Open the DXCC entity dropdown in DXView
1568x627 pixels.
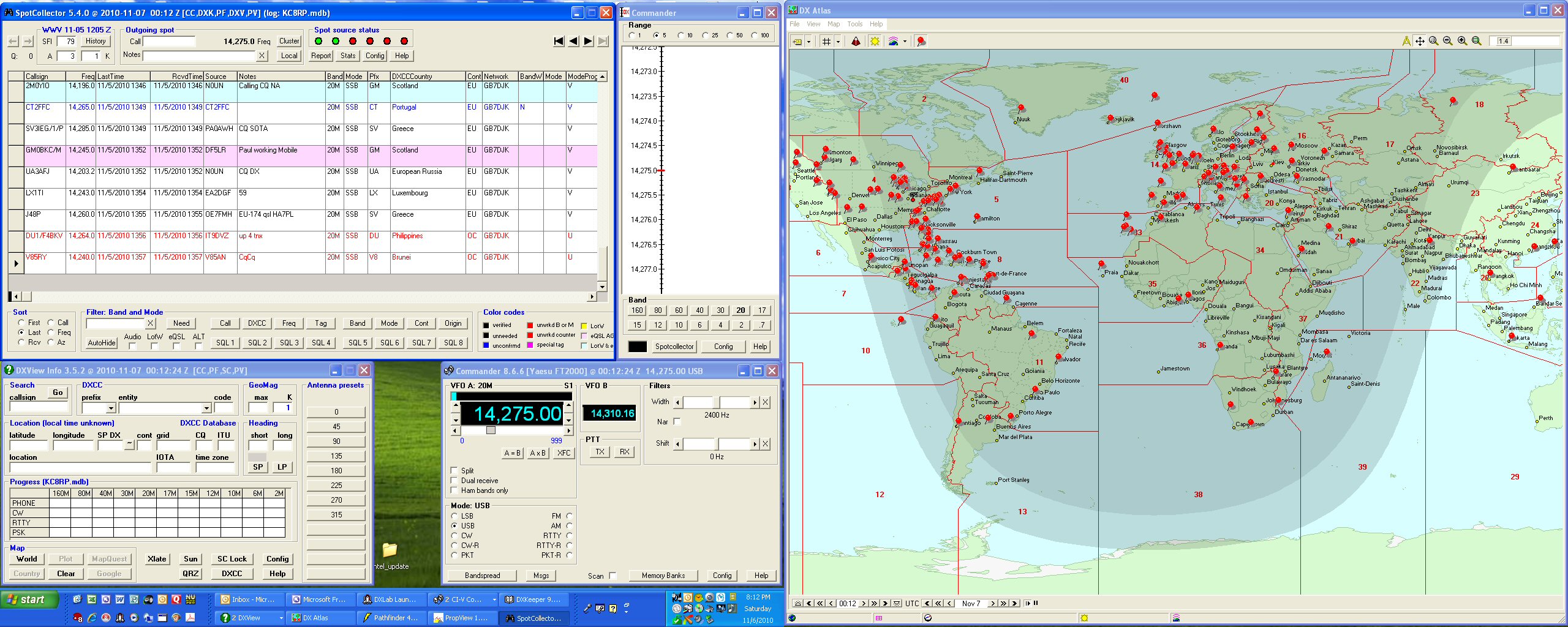(206, 408)
